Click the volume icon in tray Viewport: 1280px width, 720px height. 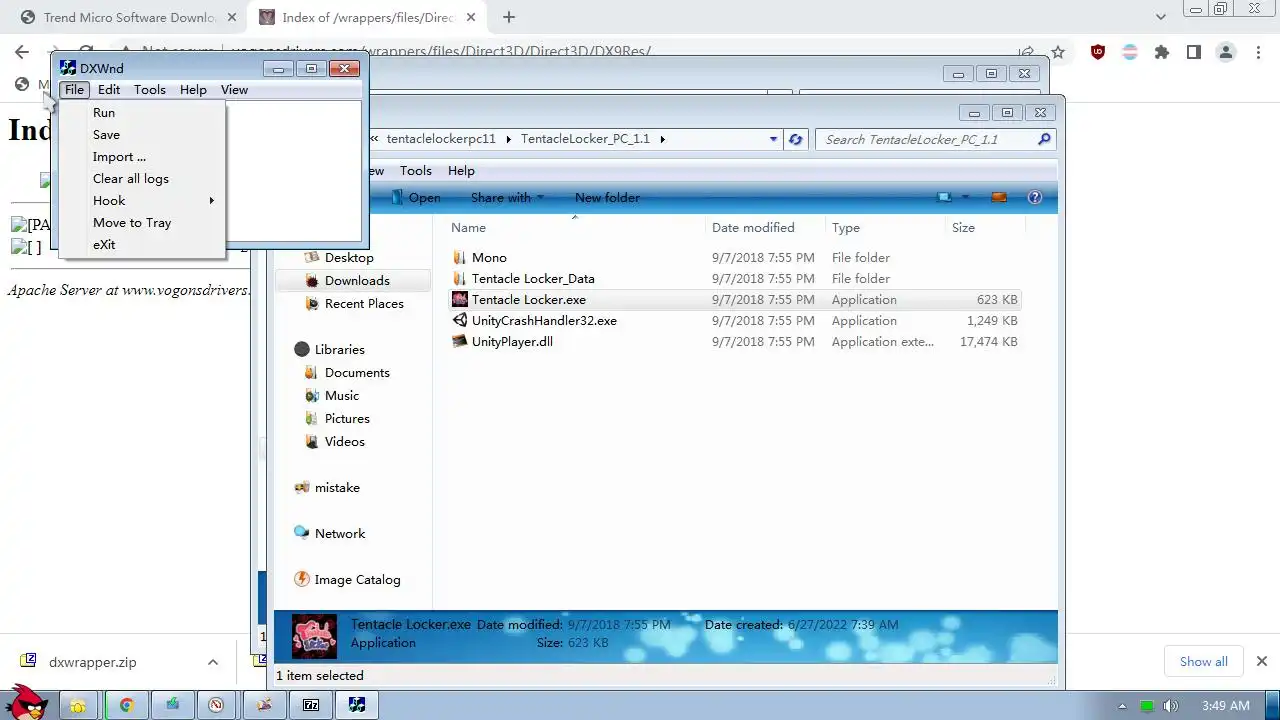tap(1171, 706)
